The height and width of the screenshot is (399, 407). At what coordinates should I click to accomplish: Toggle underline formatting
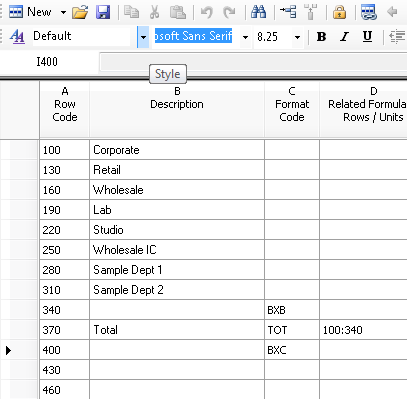(x=367, y=36)
